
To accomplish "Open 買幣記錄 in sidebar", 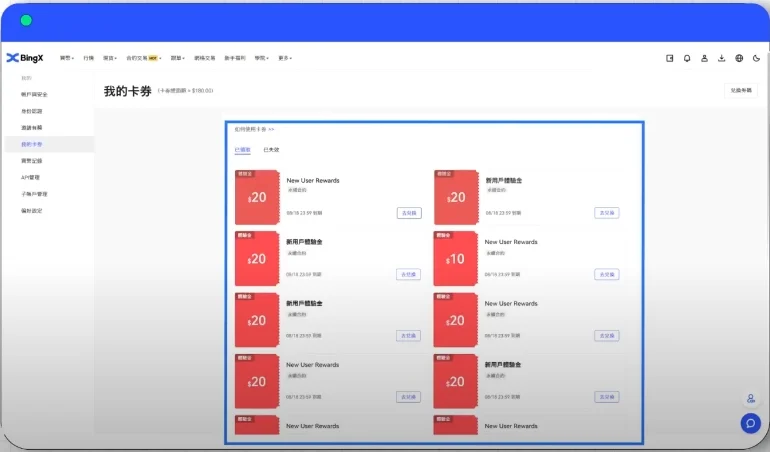I will pyautogui.click(x=31, y=161).
